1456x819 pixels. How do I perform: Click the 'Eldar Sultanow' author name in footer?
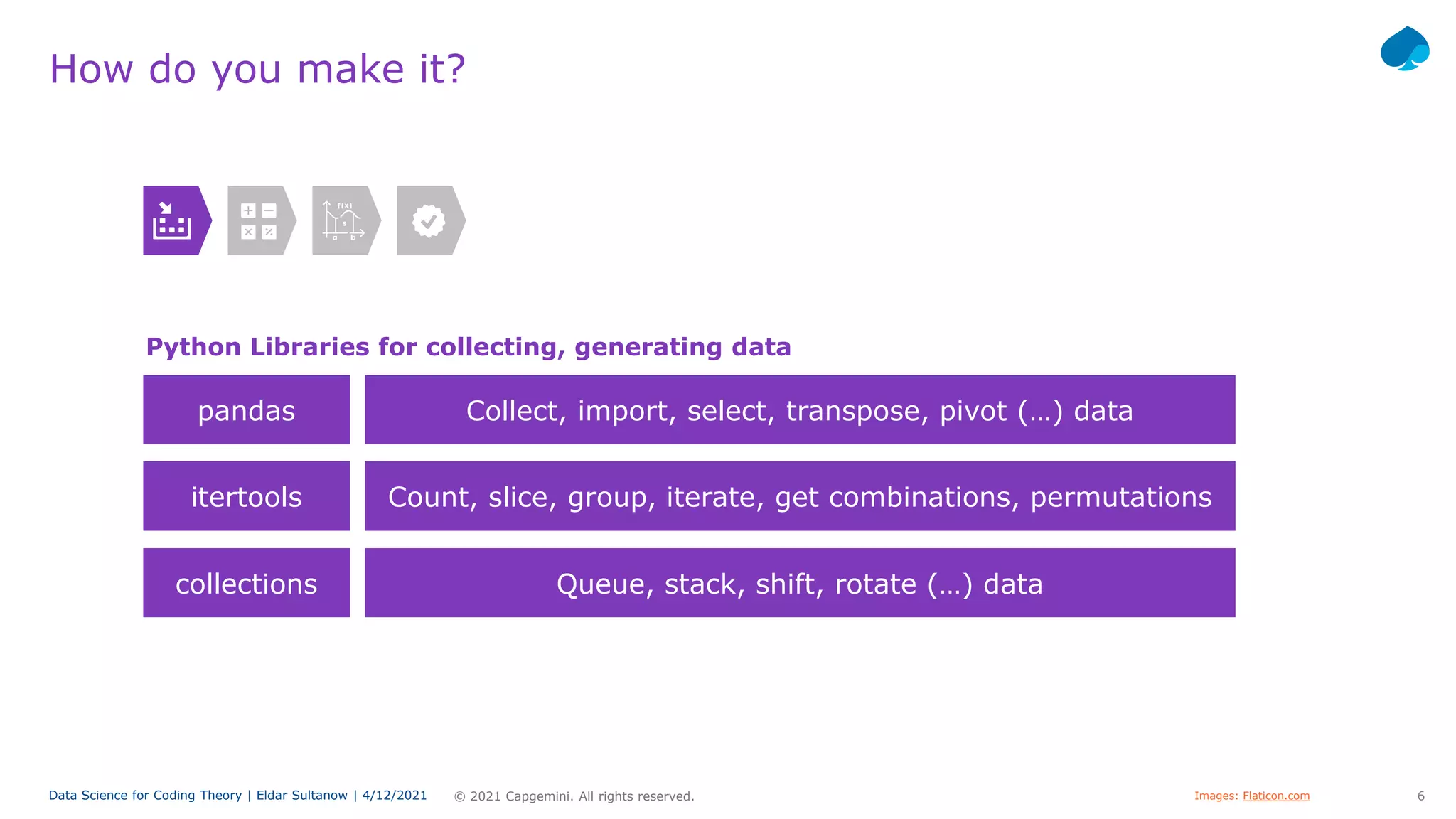(x=302, y=795)
